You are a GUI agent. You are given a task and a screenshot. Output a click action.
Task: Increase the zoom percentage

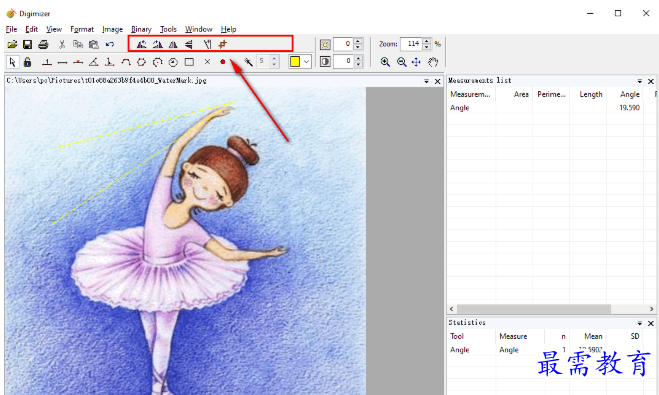tap(427, 41)
